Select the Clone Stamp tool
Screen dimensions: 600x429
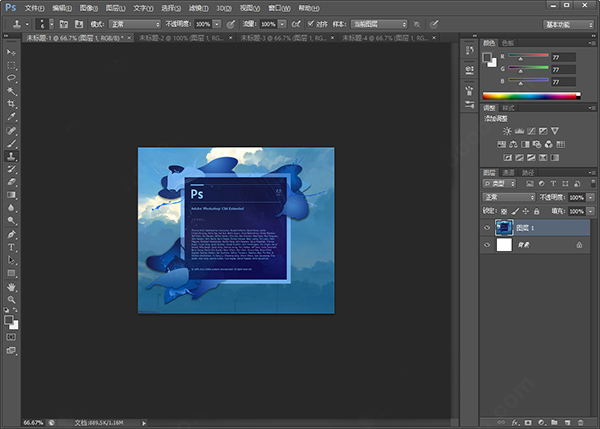[x=11, y=156]
